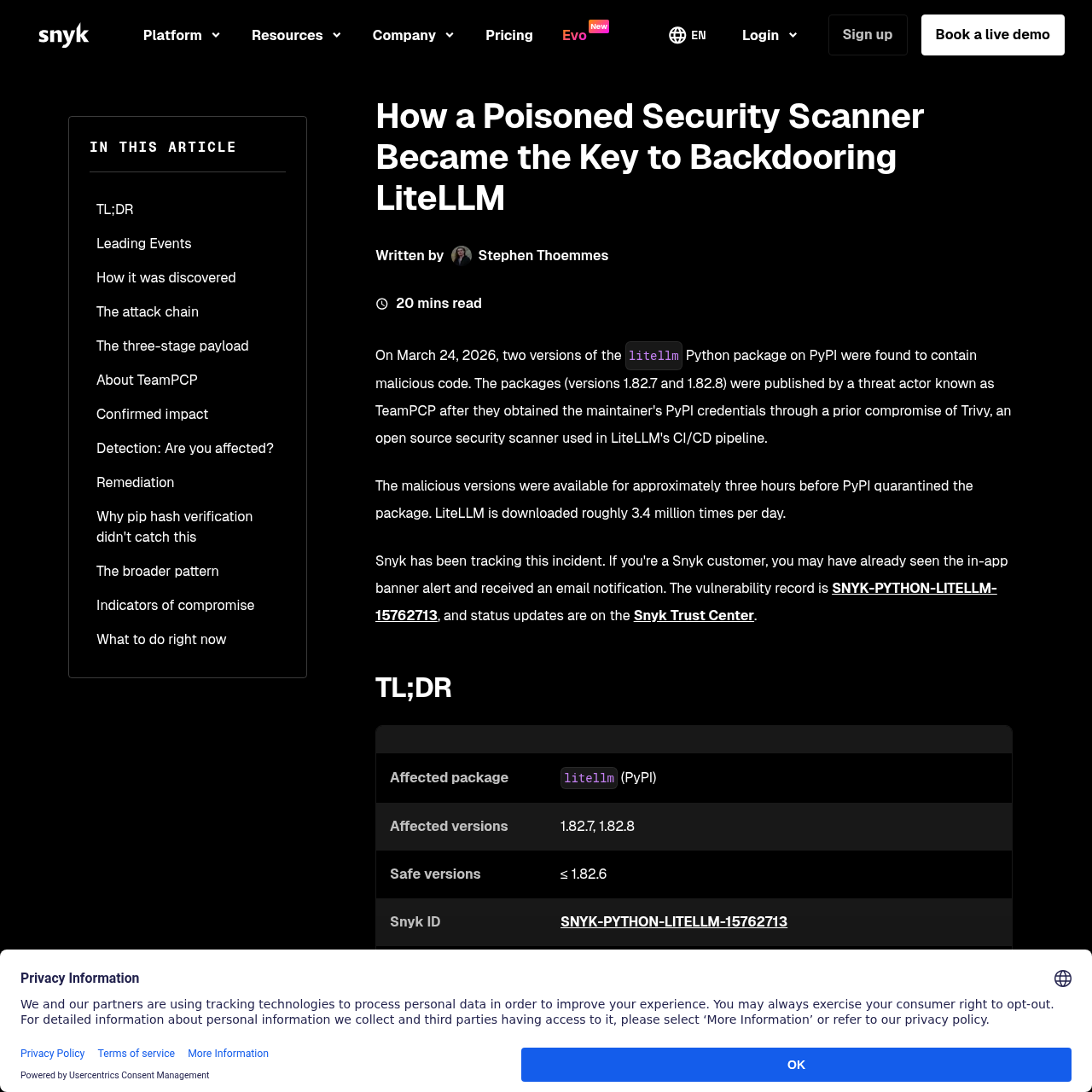Click Stephen Thoemmes's author avatar
Image resolution: width=1092 pixels, height=1092 pixels.
[x=462, y=255]
